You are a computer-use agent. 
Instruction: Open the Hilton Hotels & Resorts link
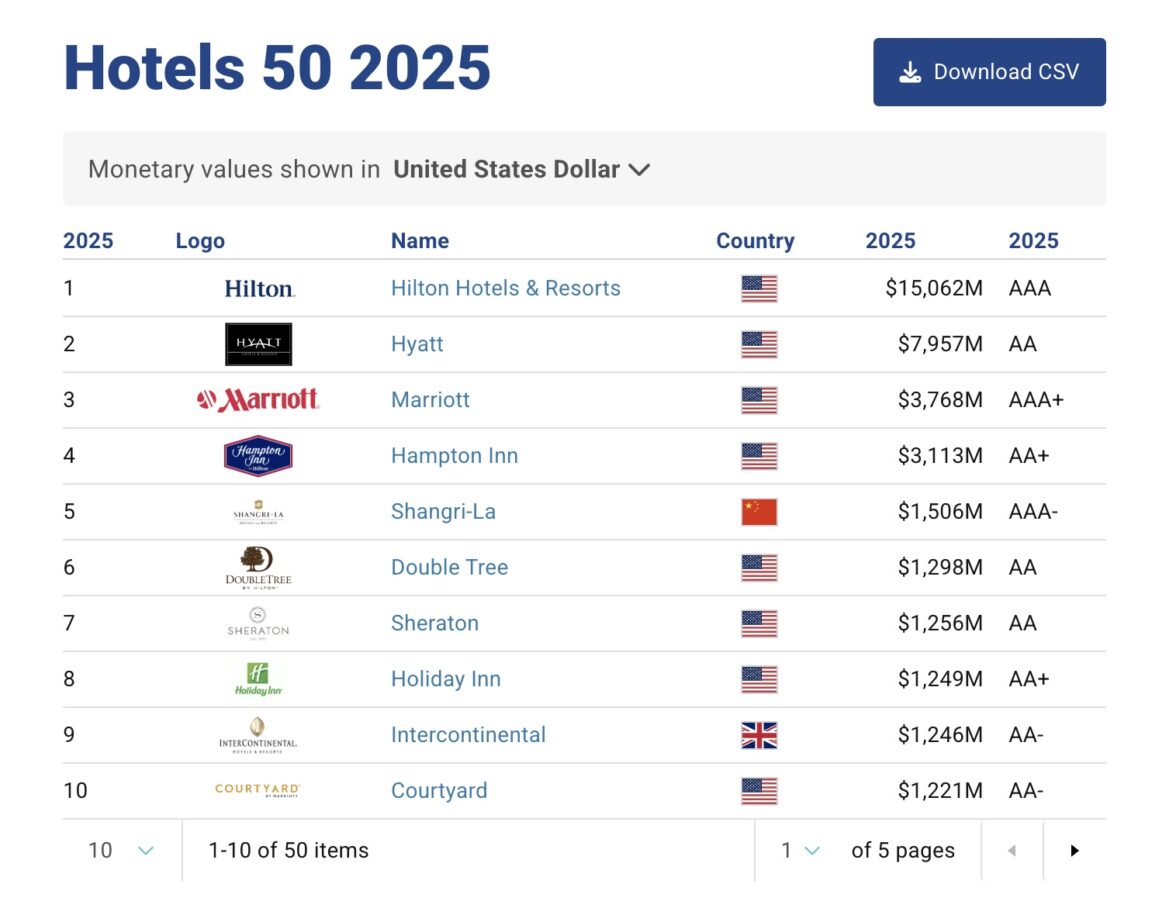[x=505, y=288]
